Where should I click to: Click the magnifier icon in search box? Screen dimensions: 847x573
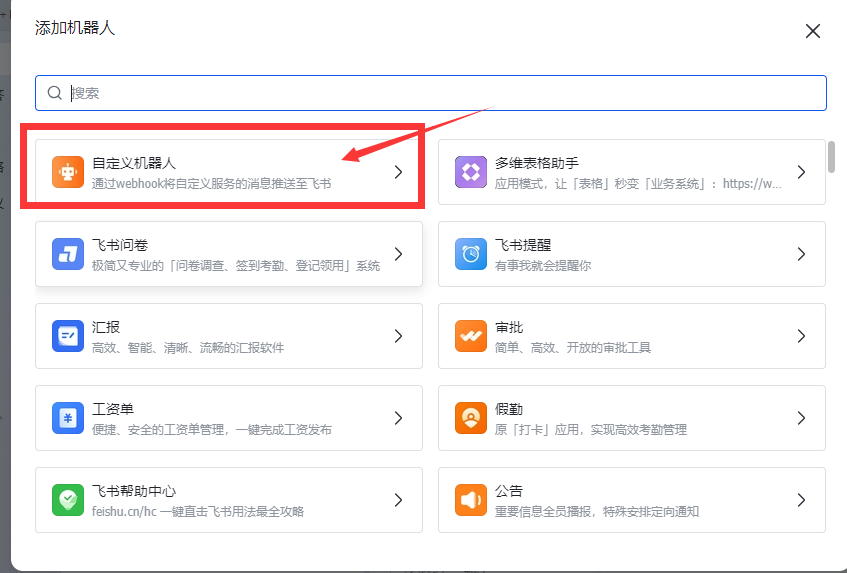[x=55, y=93]
